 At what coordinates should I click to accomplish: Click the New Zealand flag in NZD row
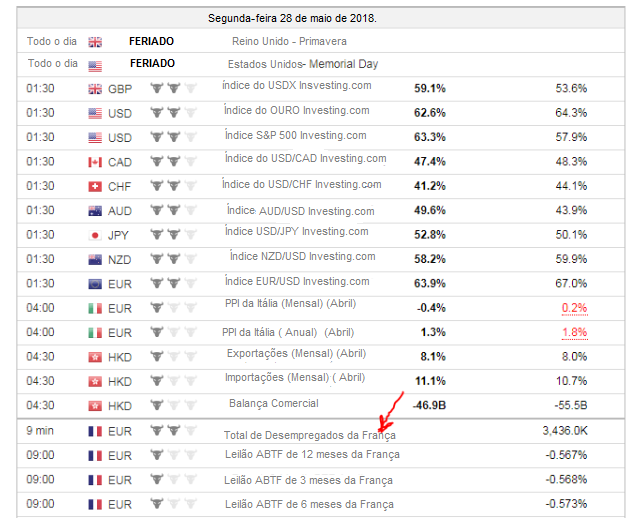coord(95,259)
